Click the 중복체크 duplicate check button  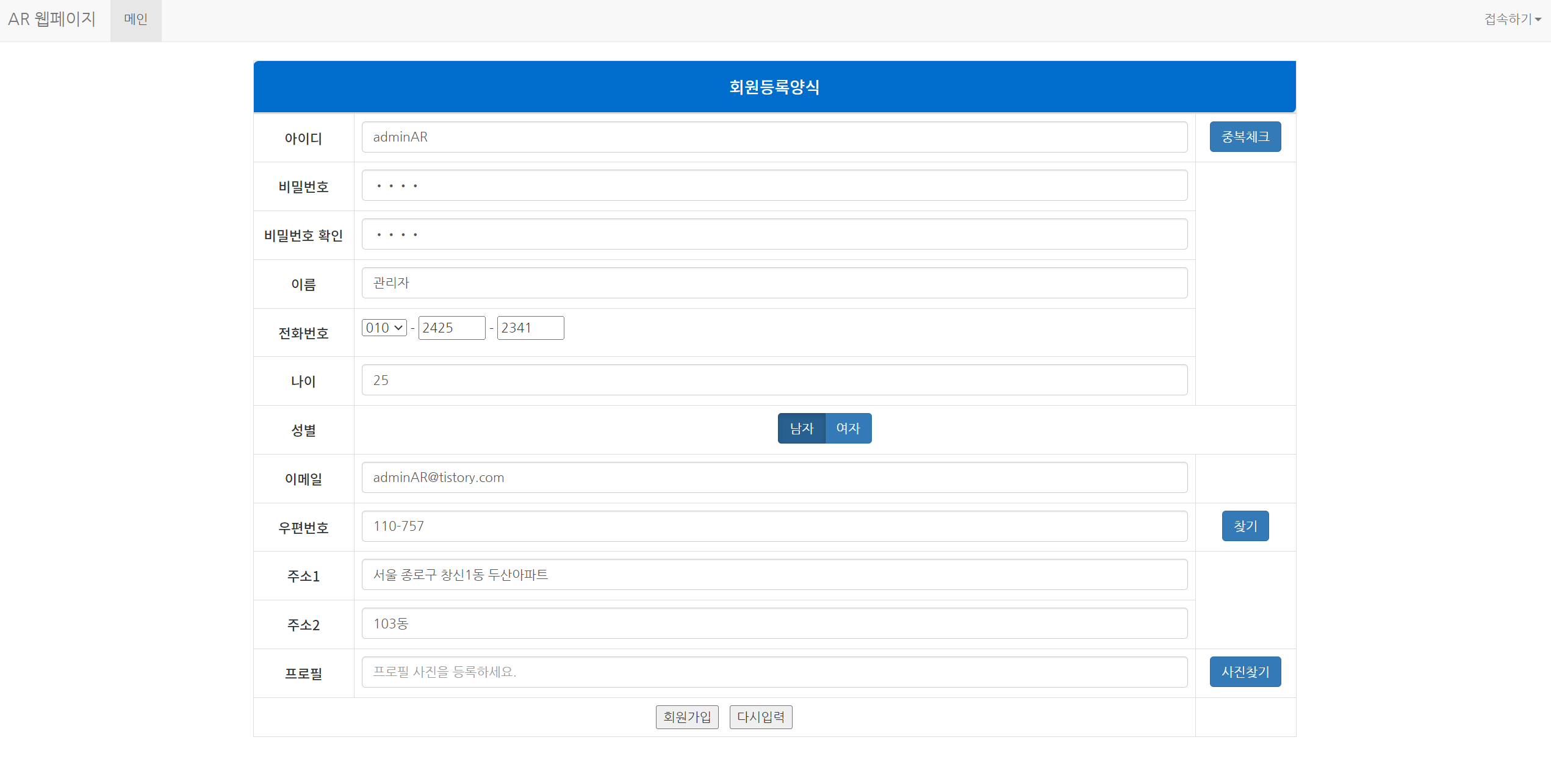pos(1245,137)
